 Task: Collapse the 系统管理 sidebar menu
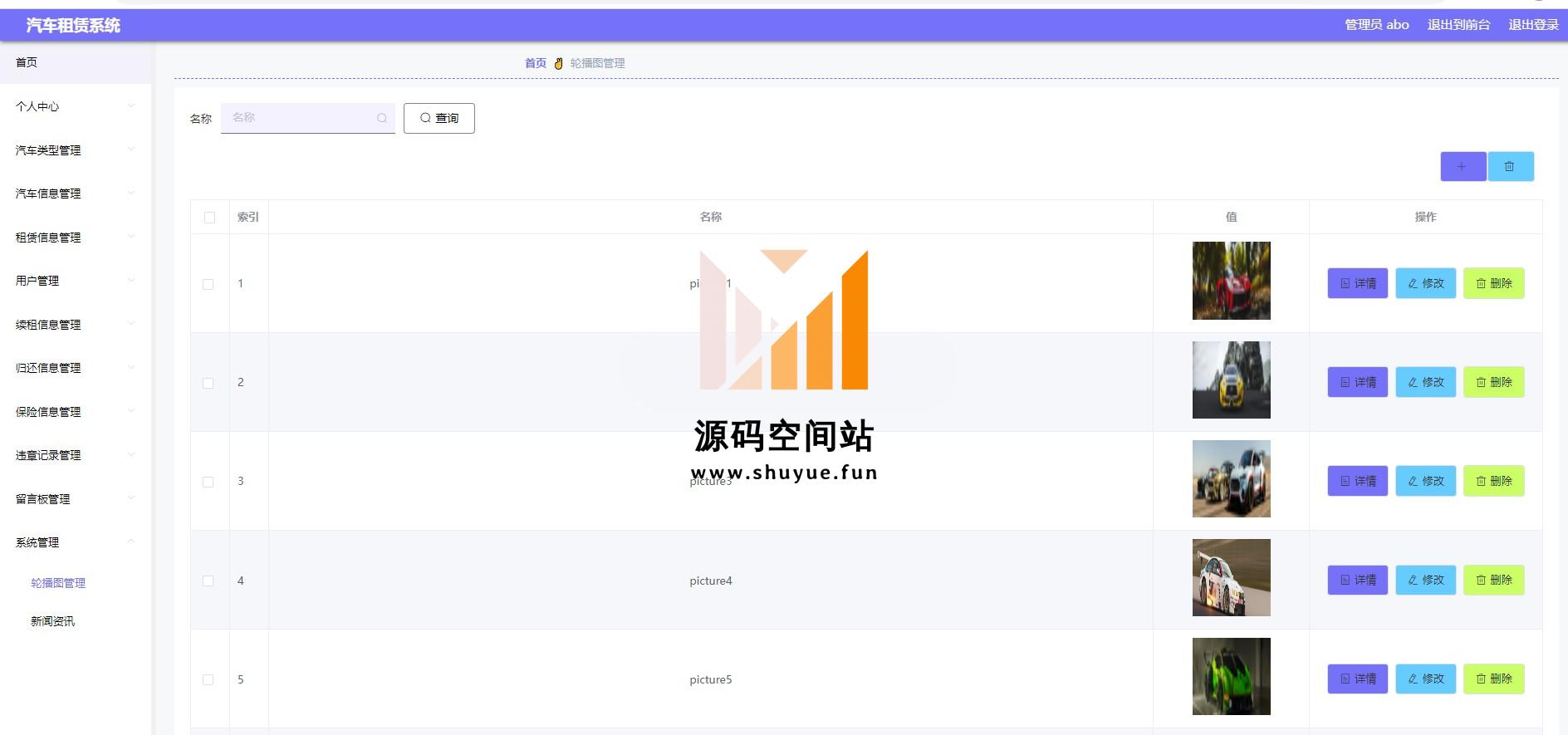tap(76, 542)
